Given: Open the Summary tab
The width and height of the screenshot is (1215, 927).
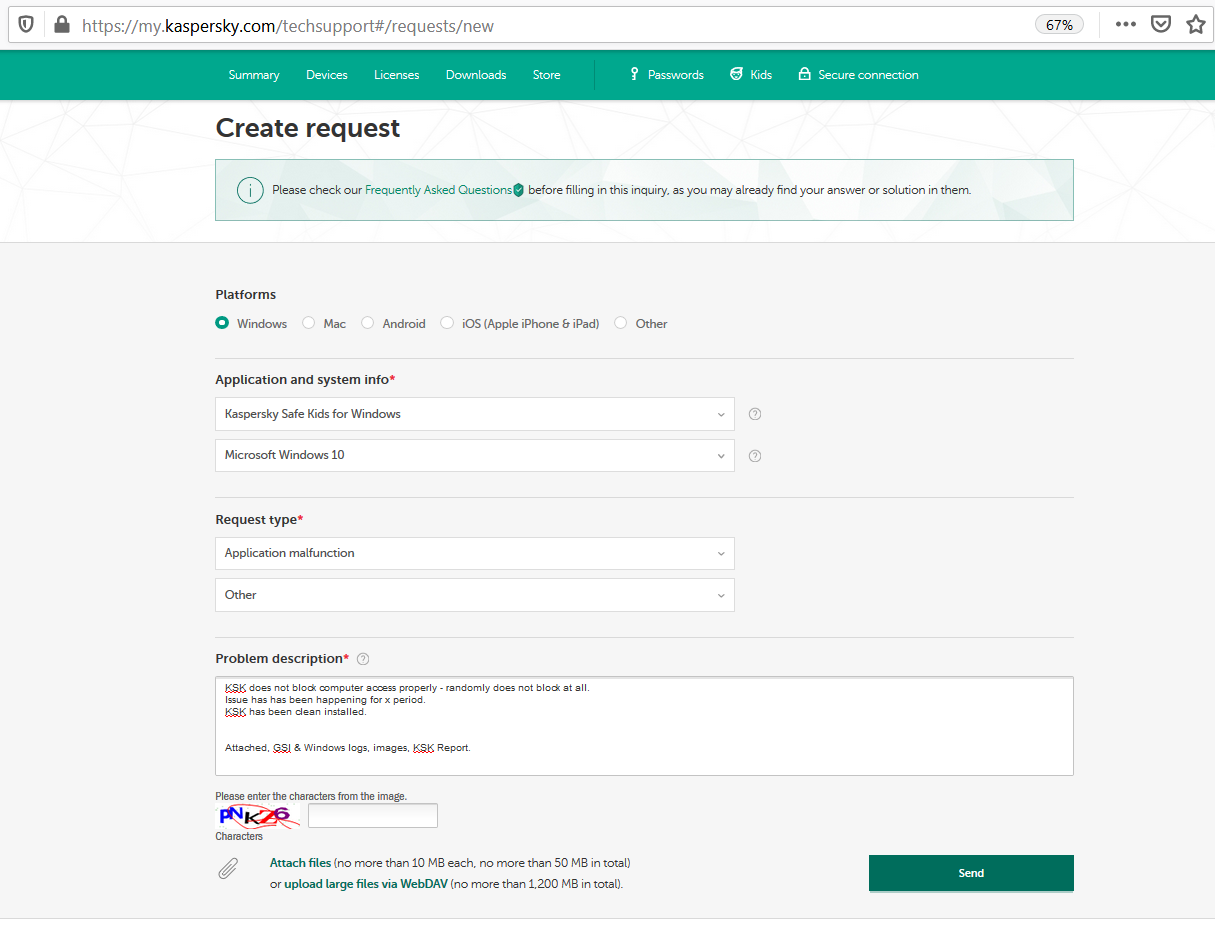Looking at the screenshot, I should coord(254,75).
